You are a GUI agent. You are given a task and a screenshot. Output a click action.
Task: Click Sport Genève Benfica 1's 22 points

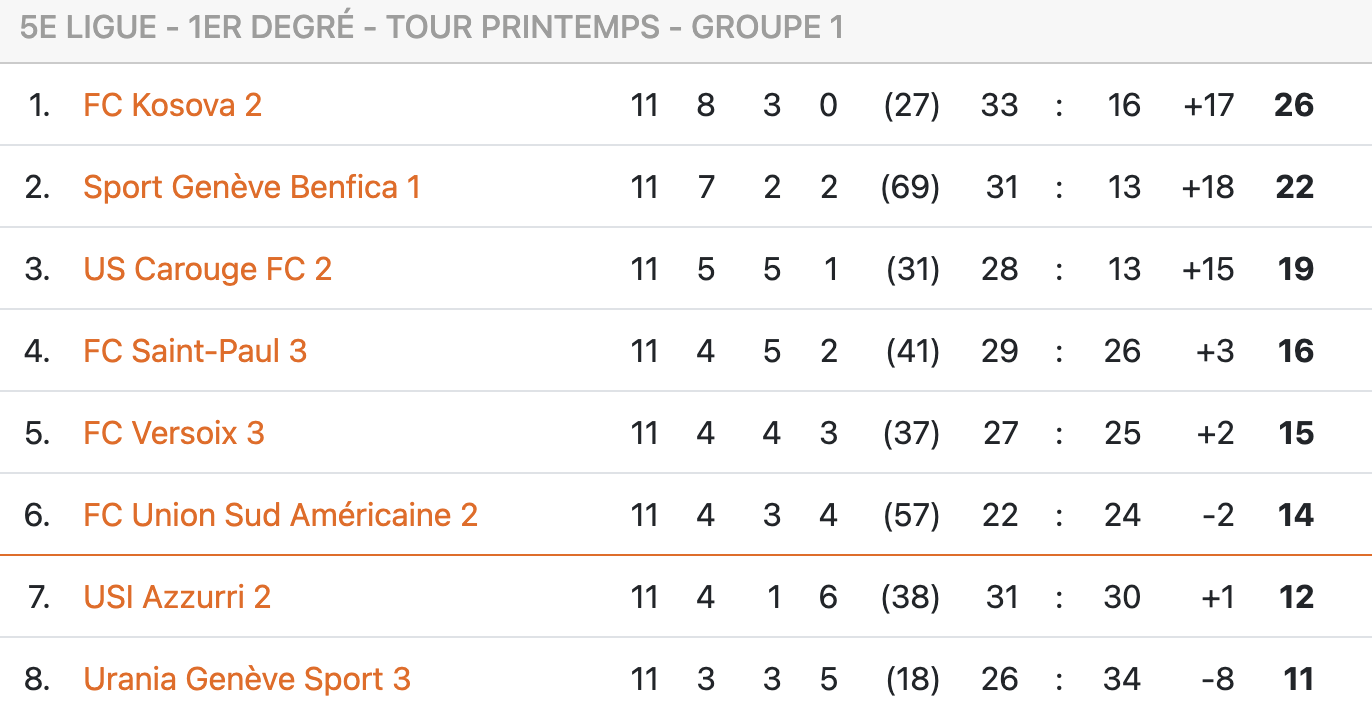point(1294,187)
